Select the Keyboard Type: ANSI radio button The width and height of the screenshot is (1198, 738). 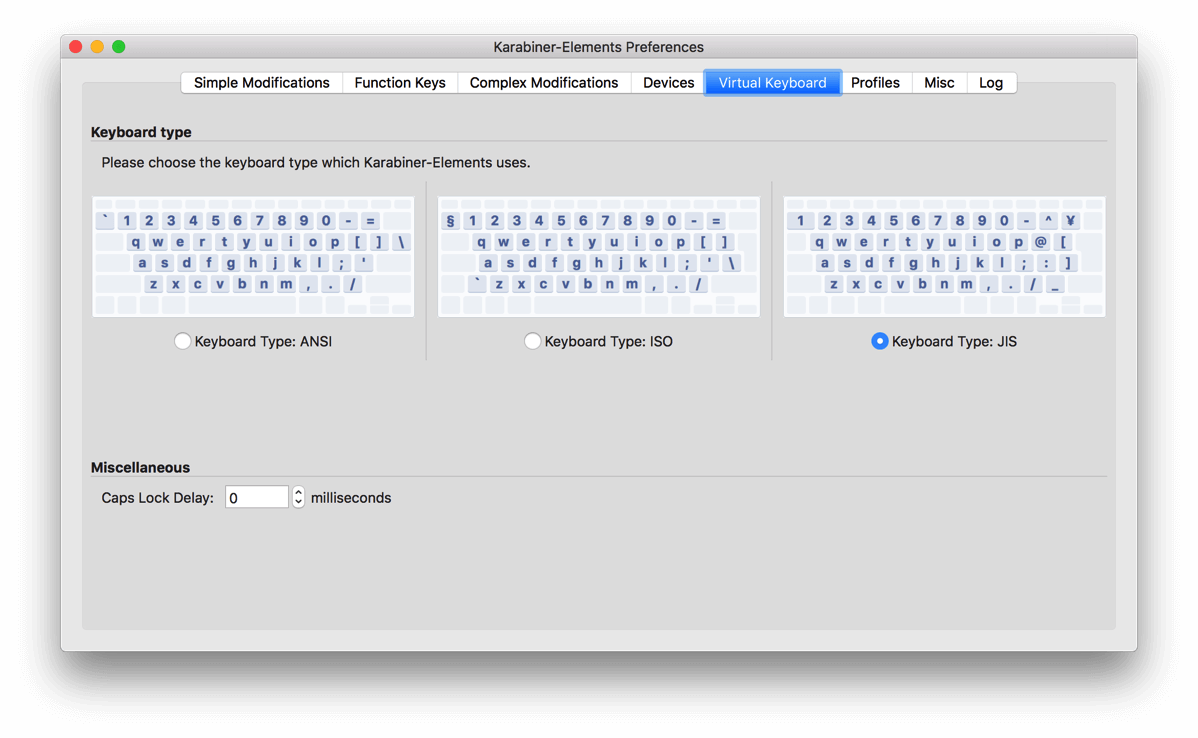click(x=183, y=341)
